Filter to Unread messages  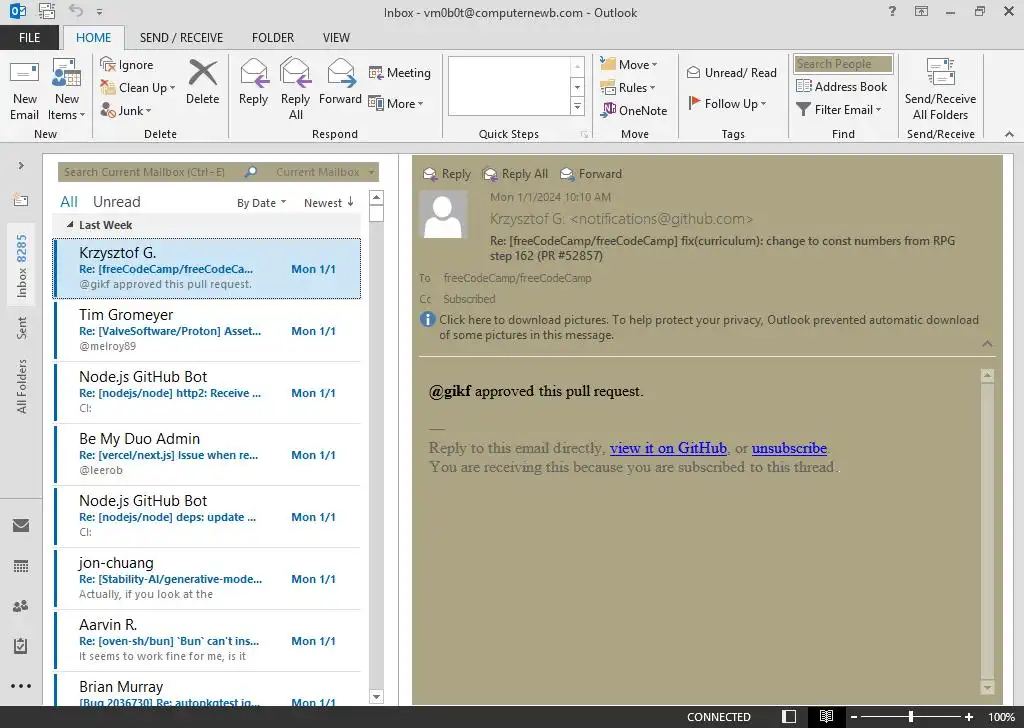coord(116,202)
